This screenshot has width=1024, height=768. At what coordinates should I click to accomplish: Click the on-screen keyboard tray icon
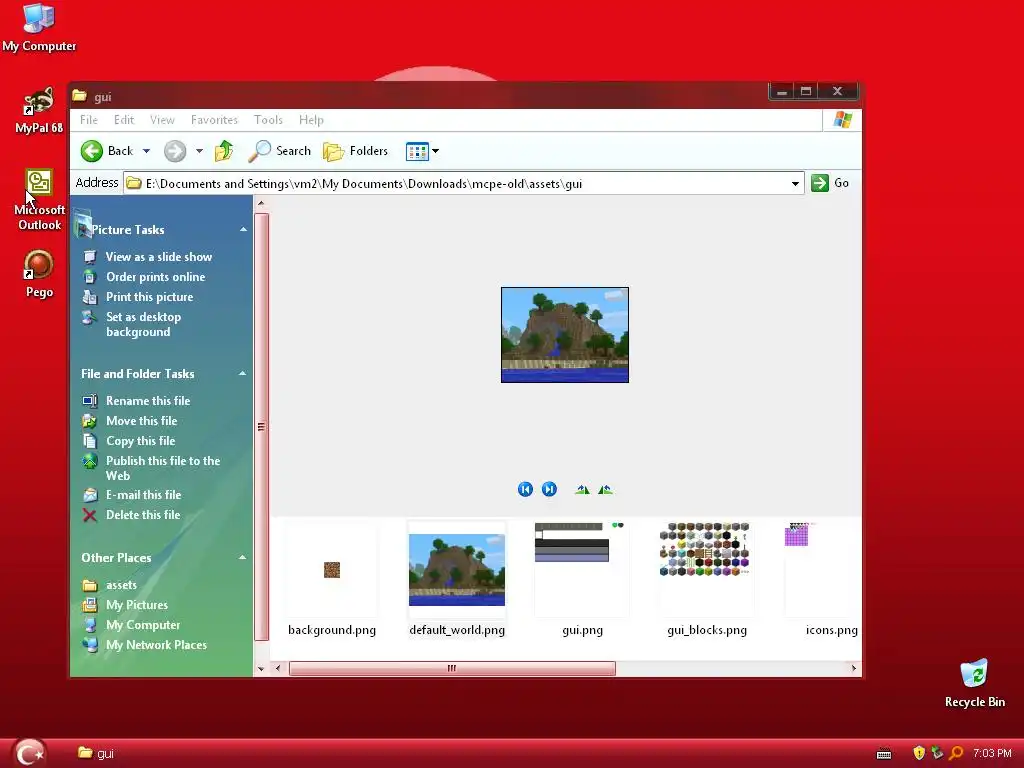coord(884,754)
